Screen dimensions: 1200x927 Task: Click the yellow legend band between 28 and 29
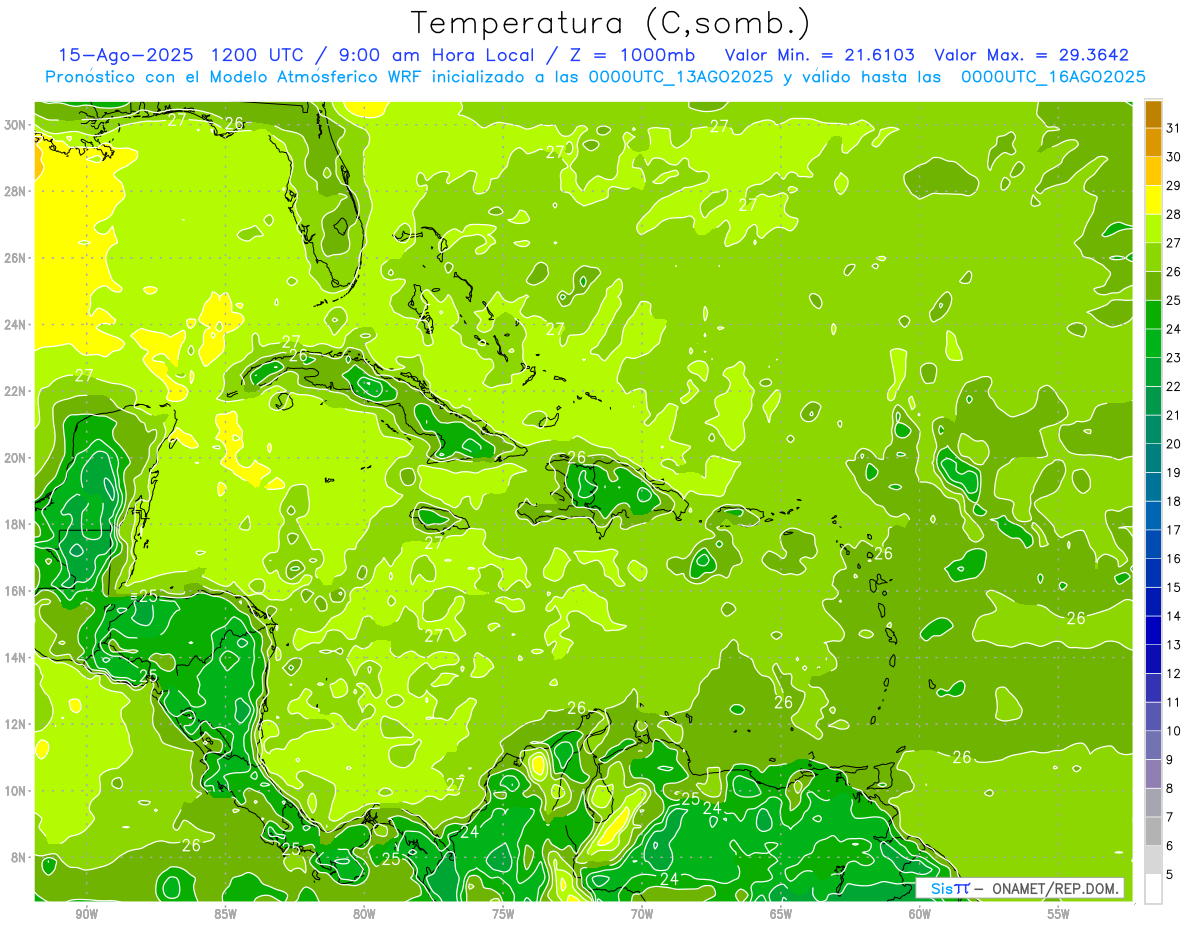[x=1153, y=200]
